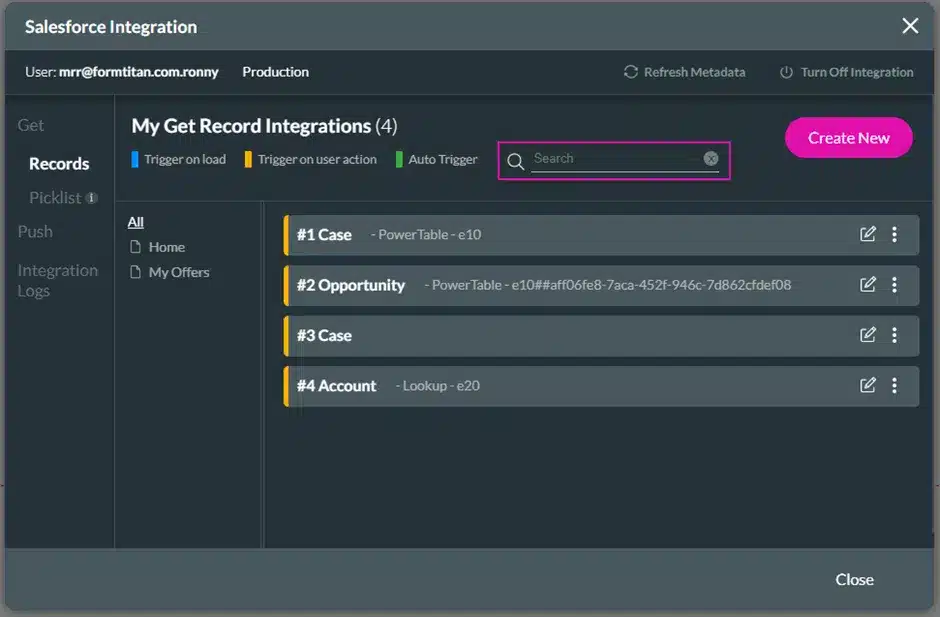Edit the #4 Account integration

[x=868, y=385]
